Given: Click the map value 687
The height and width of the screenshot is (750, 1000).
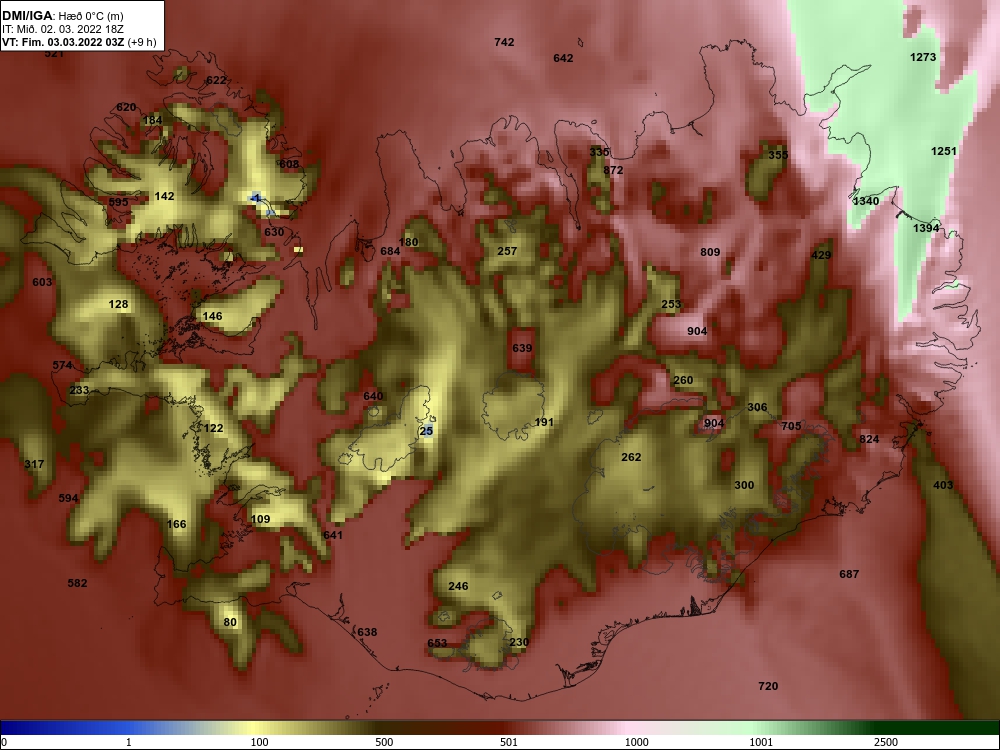Looking at the screenshot, I should pyautogui.click(x=849, y=574).
